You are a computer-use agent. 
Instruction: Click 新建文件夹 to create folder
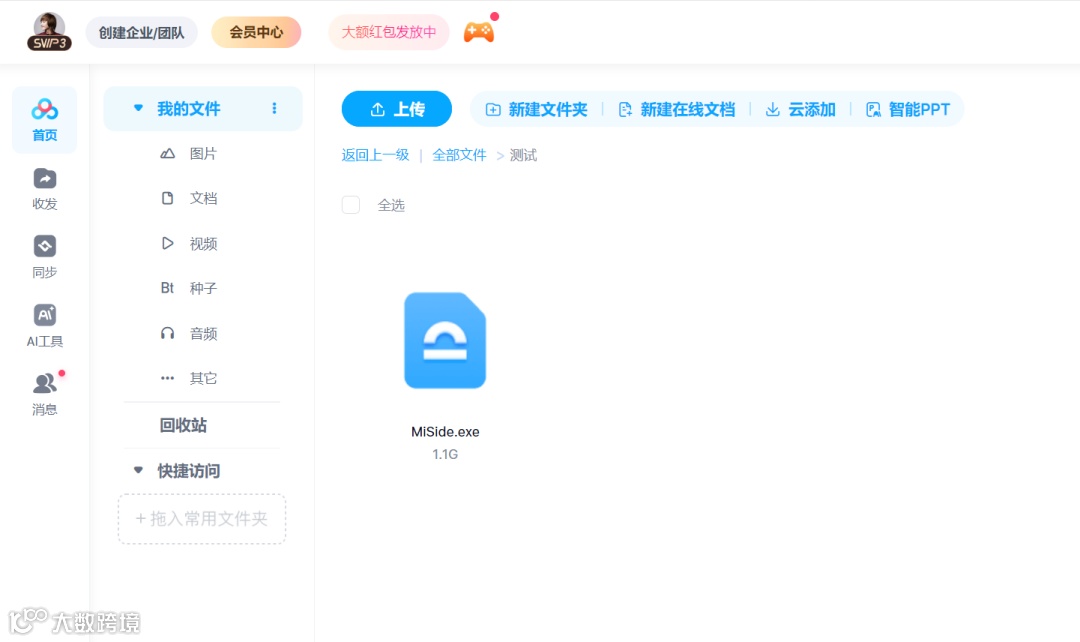coord(537,110)
